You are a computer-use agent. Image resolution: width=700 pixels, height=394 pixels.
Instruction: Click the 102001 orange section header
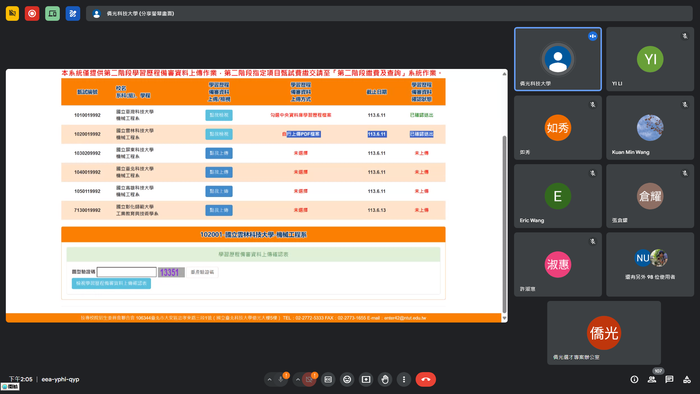[x=253, y=234]
